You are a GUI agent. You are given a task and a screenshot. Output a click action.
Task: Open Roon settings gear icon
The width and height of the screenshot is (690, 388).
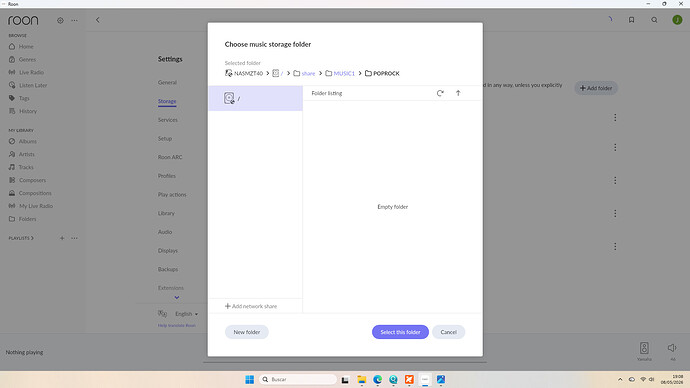60,20
